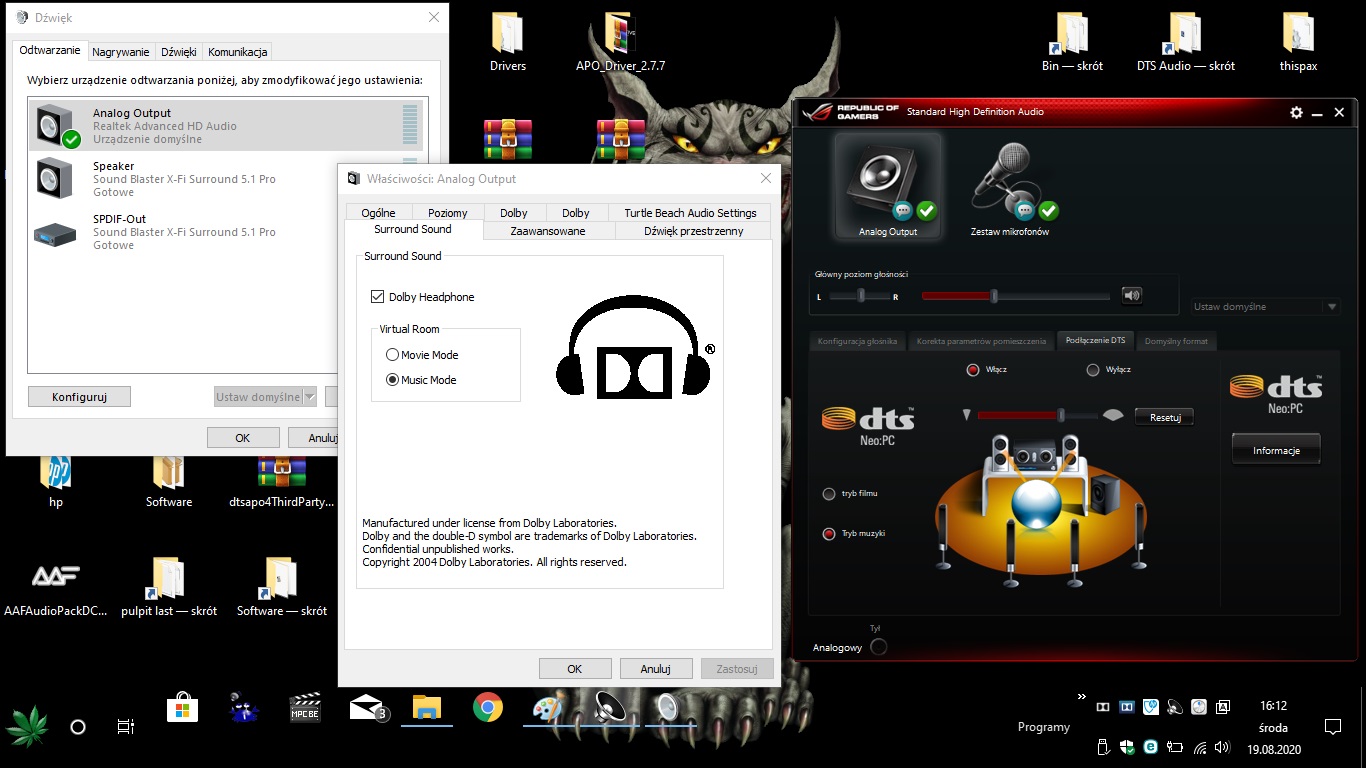
Task: Open Konfiguracja głośnika tab
Action: tap(858, 341)
